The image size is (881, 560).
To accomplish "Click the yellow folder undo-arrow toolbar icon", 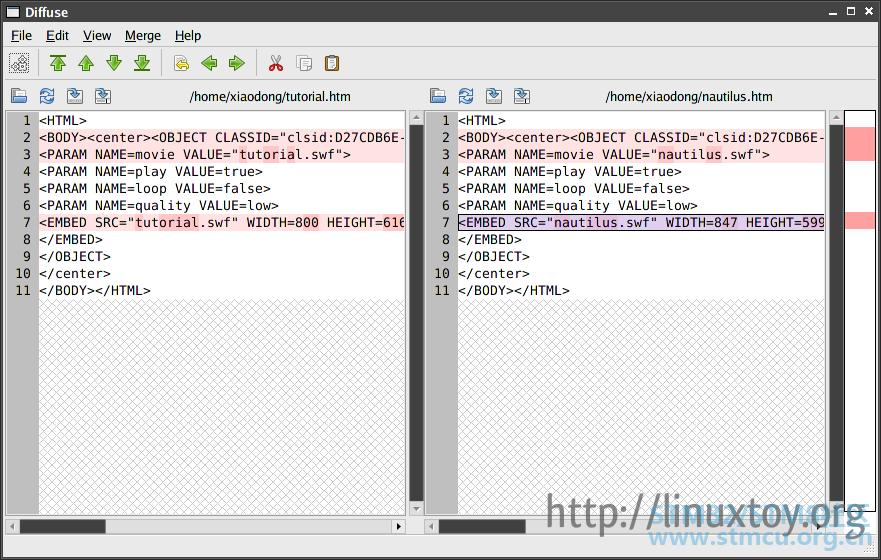I will 181,63.
